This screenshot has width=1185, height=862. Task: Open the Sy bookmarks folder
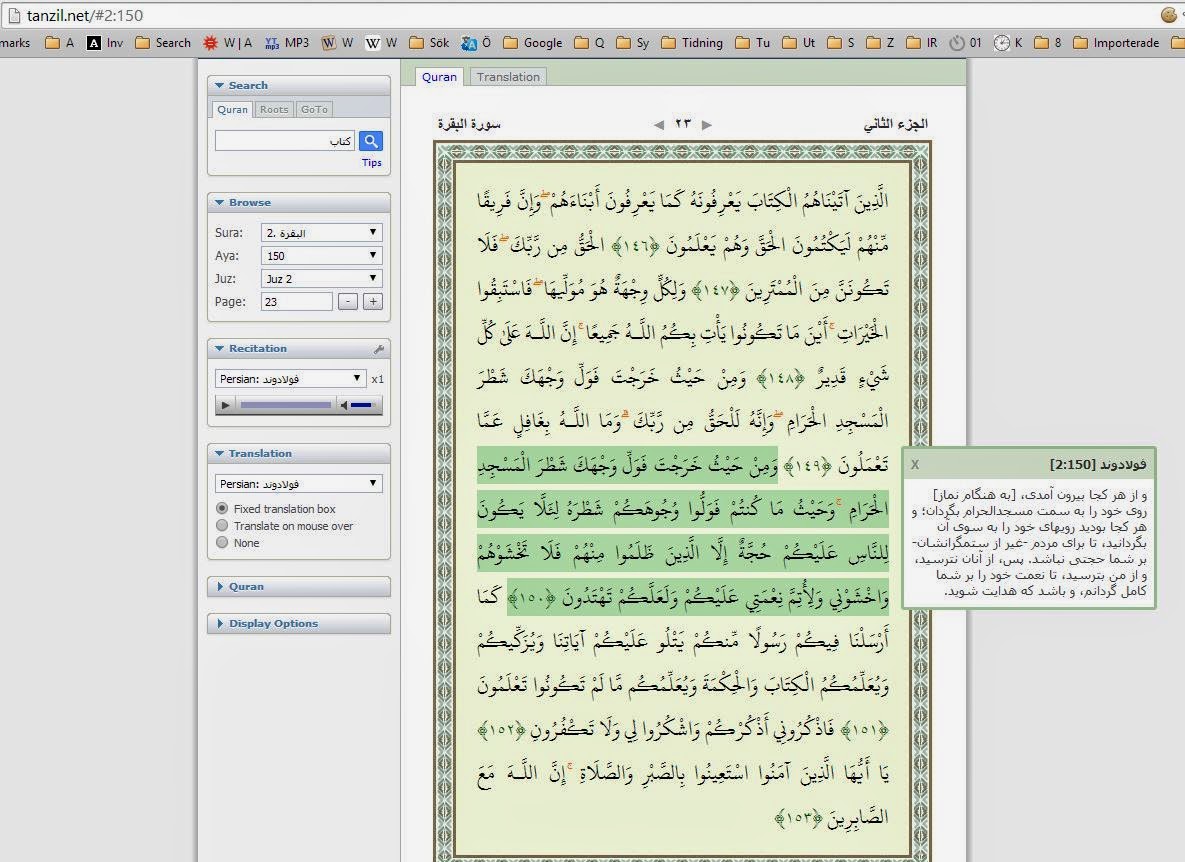(x=633, y=43)
